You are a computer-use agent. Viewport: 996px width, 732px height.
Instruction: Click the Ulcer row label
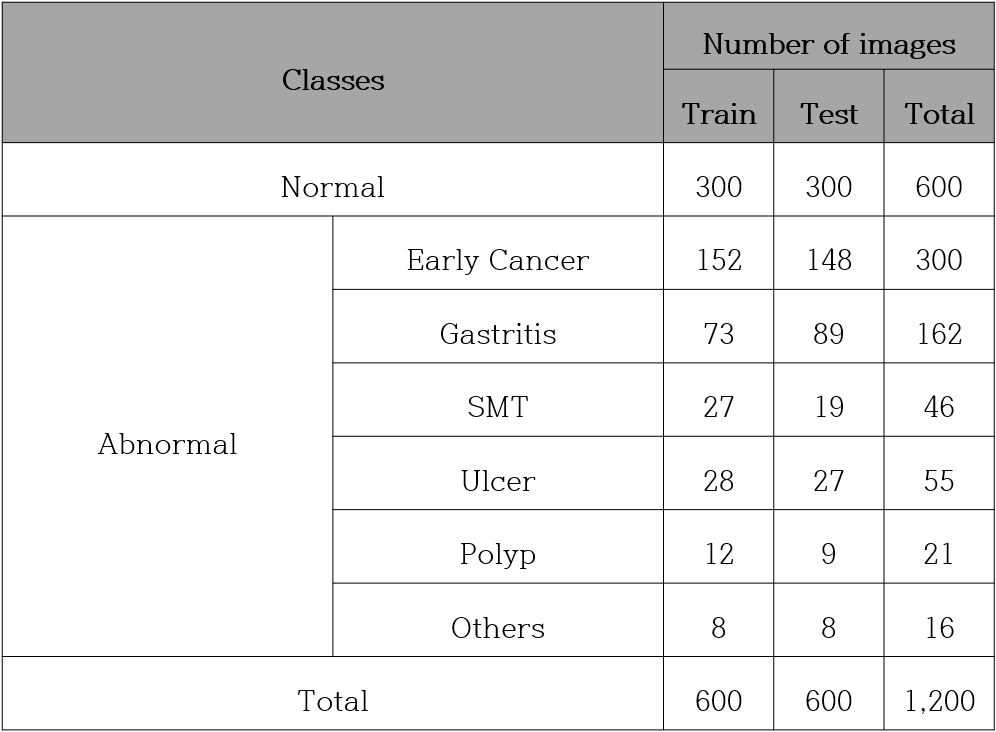[498, 473]
